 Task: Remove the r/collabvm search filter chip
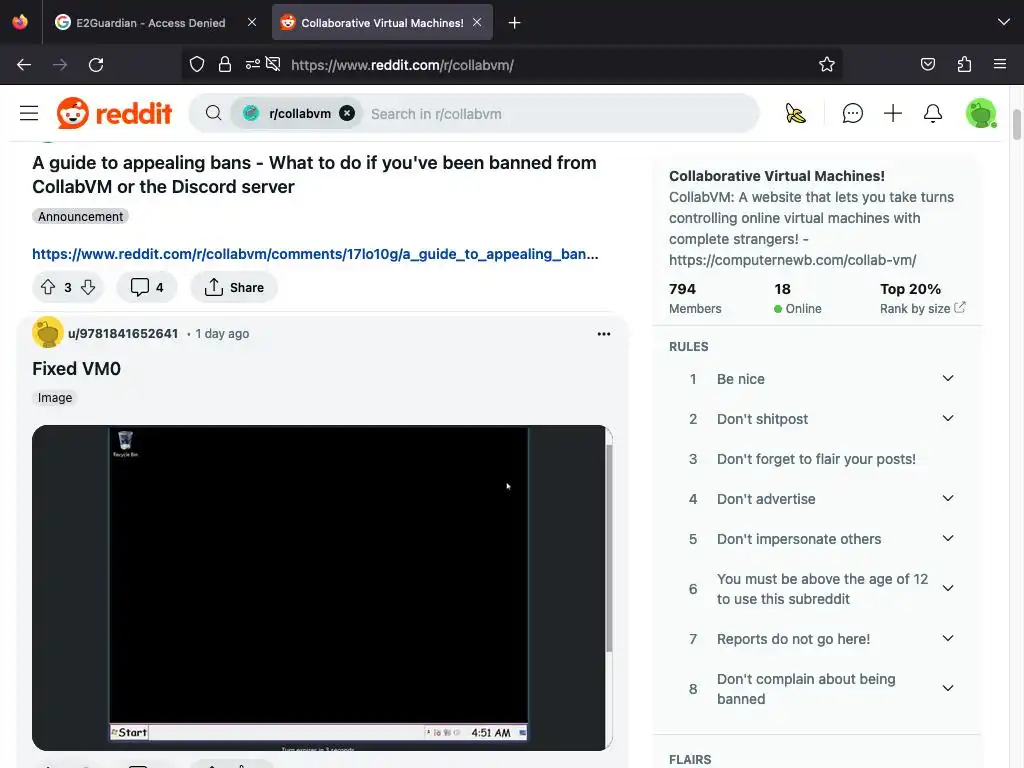pyautogui.click(x=347, y=114)
